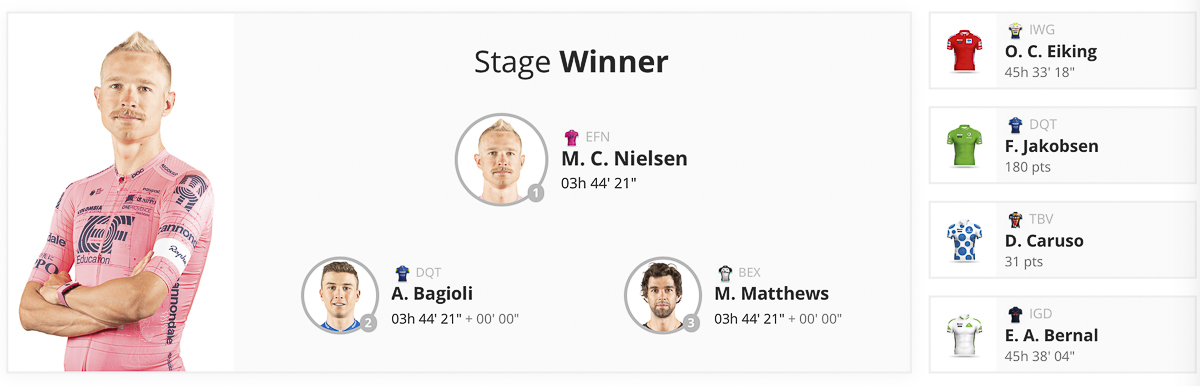Open M. C. Nielsen's circular portrait
This screenshot has height=386, width=1200.
497,158
